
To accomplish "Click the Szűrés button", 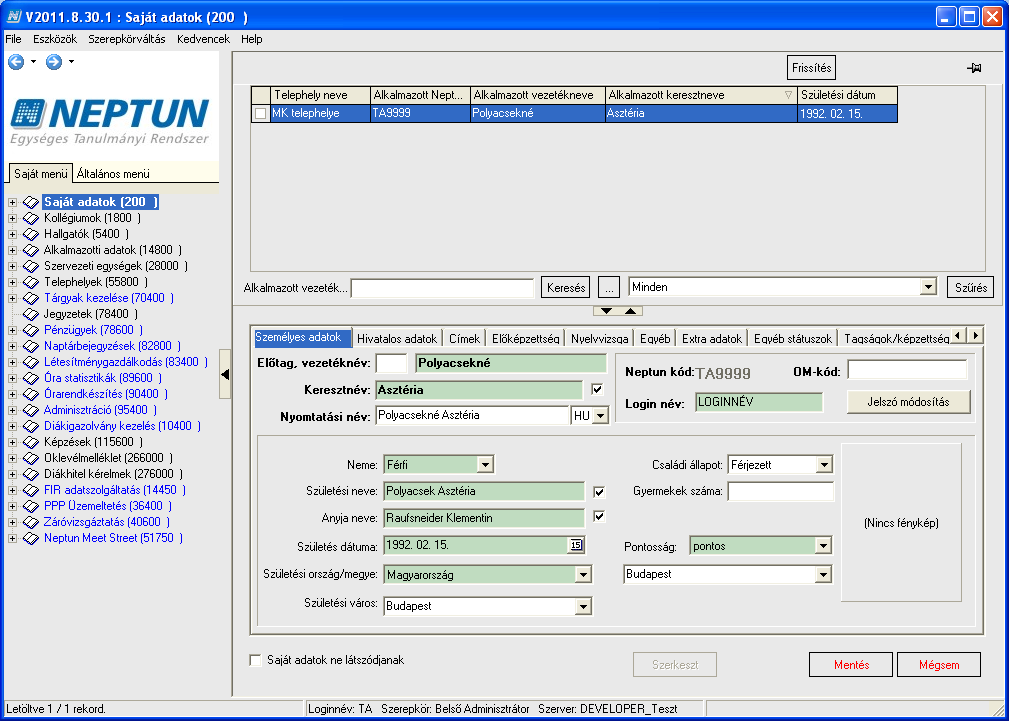I will point(970,288).
